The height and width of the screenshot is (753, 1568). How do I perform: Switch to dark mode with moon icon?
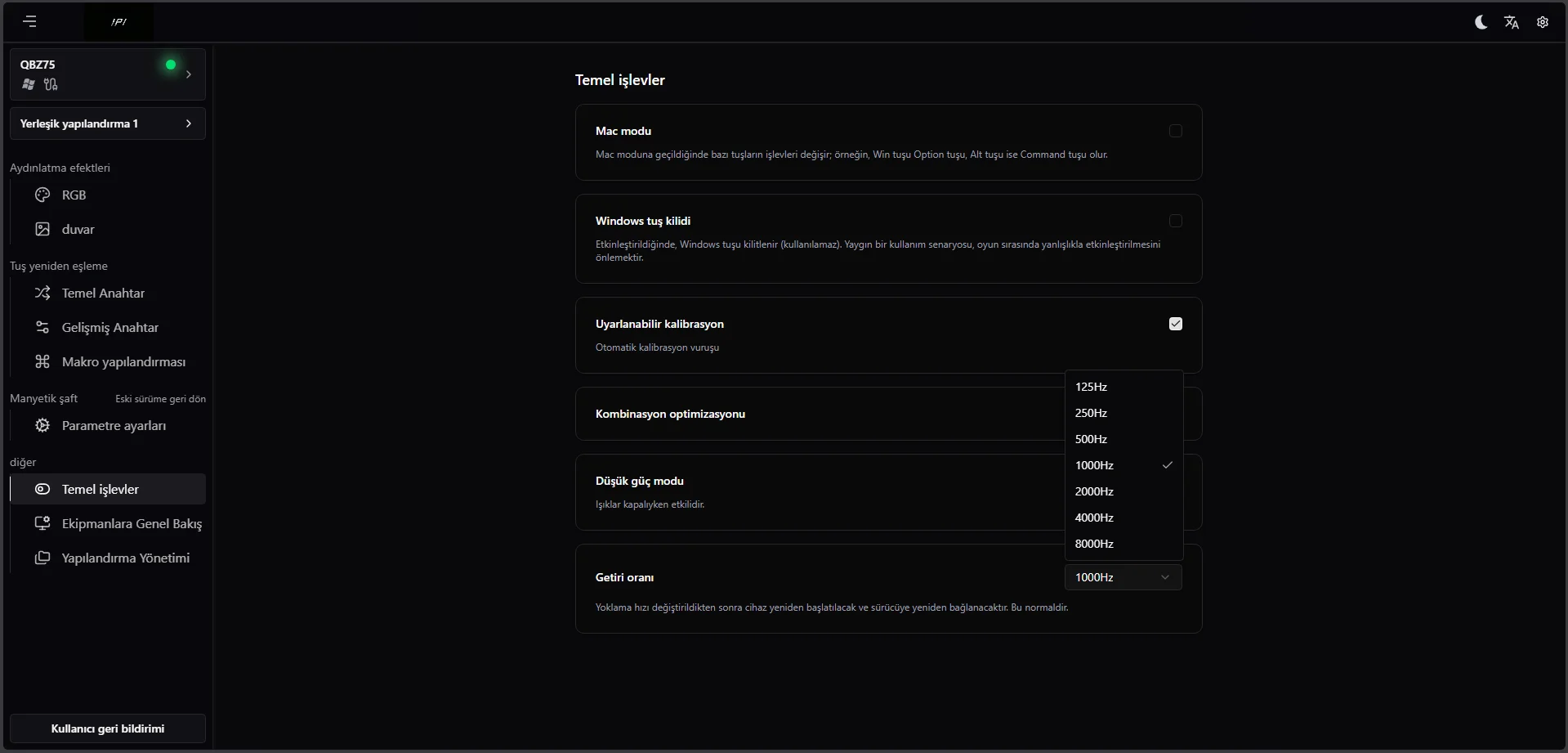click(x=1481, y=22)
